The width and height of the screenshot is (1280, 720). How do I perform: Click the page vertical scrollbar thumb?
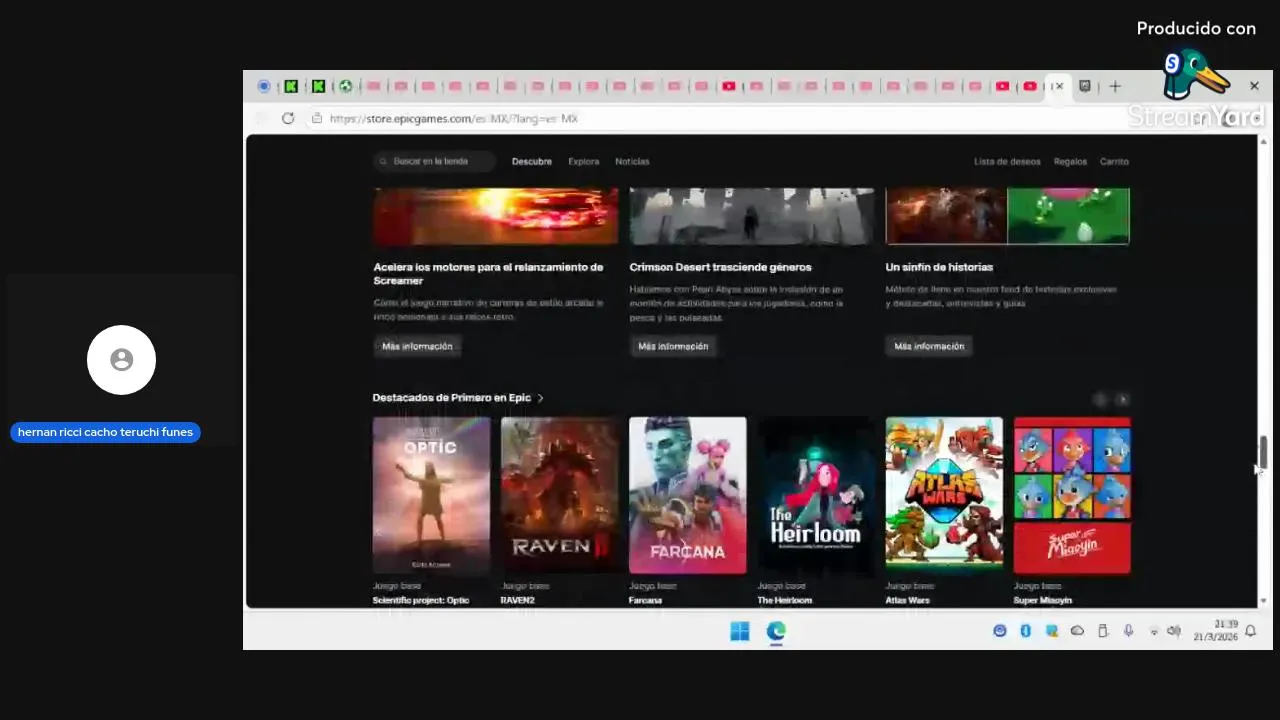point(1263,452)
